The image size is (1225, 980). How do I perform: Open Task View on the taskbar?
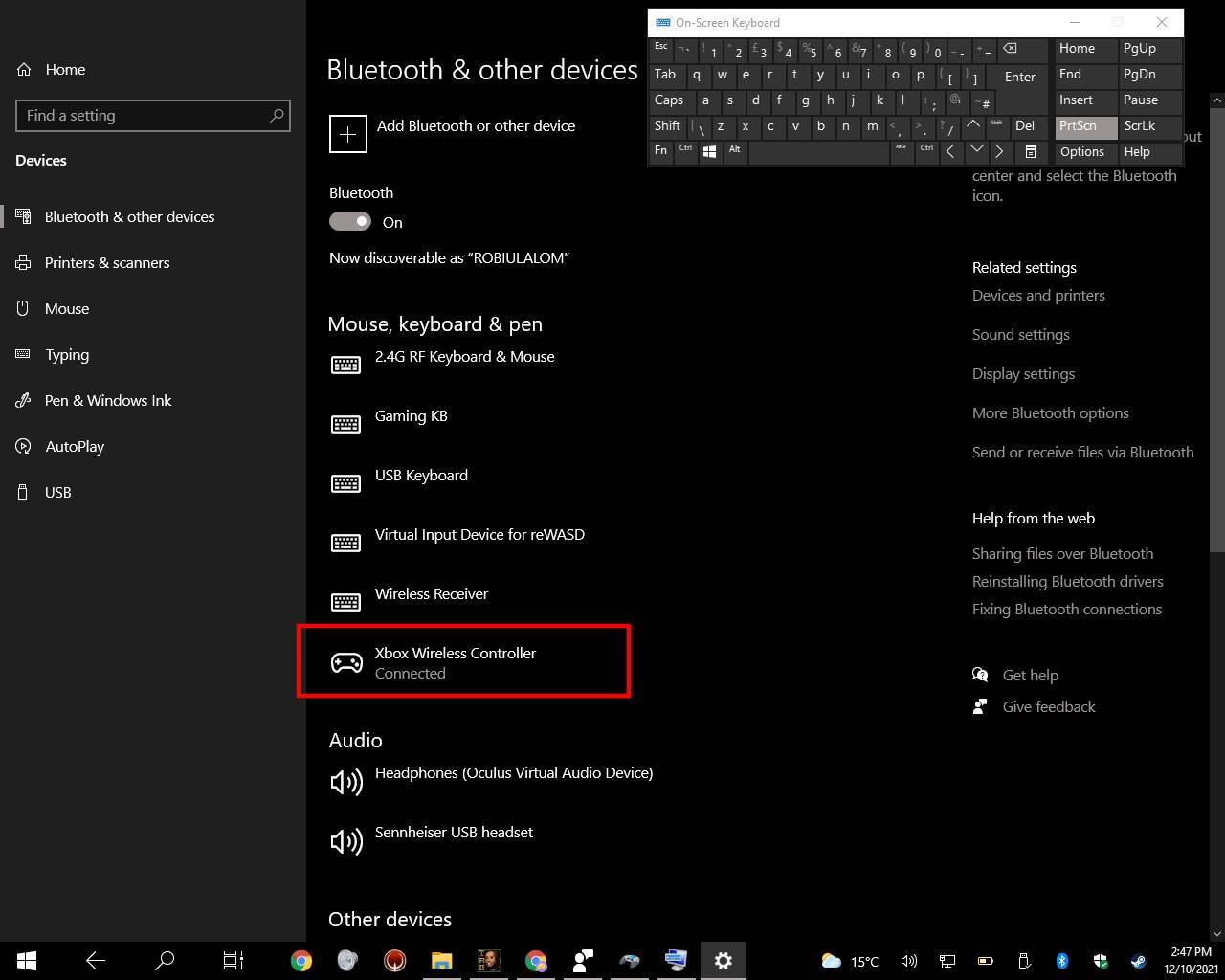pyautogui.click(x=234, y=960)
